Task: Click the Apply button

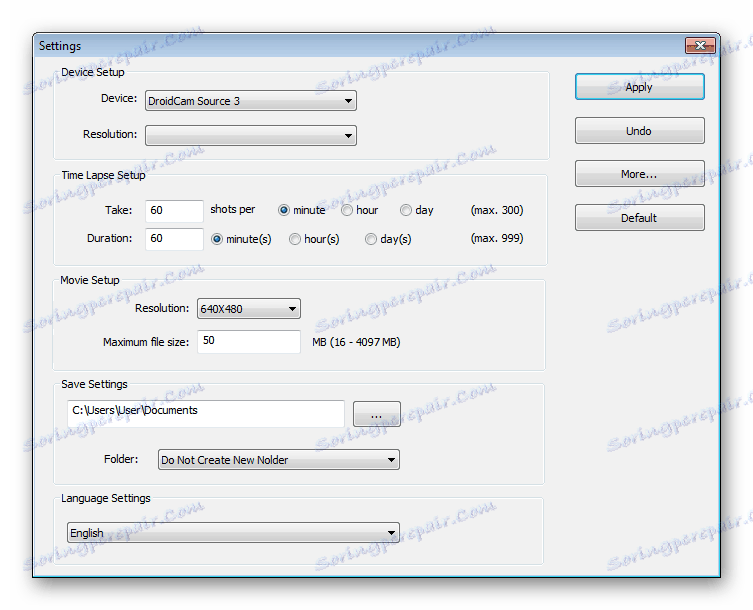Action: [x=639, y=87]
